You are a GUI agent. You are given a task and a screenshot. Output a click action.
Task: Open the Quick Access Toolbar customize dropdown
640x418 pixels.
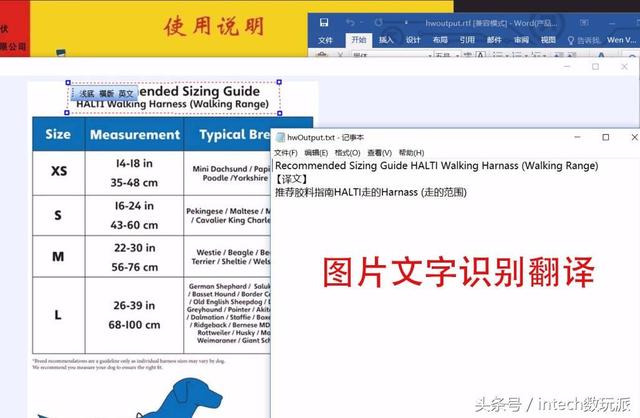click(x=406, y=22)
